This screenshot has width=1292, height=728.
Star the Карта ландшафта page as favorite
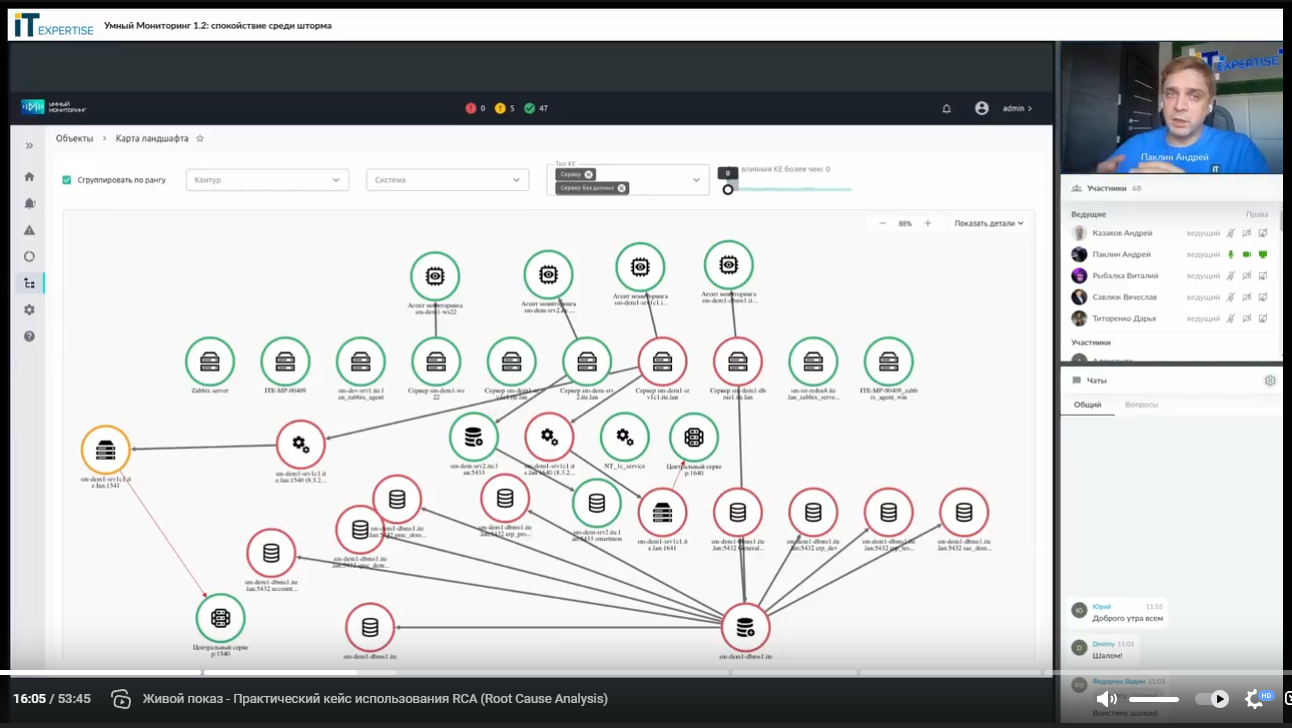pyautogui.click(x=200, y=139)
